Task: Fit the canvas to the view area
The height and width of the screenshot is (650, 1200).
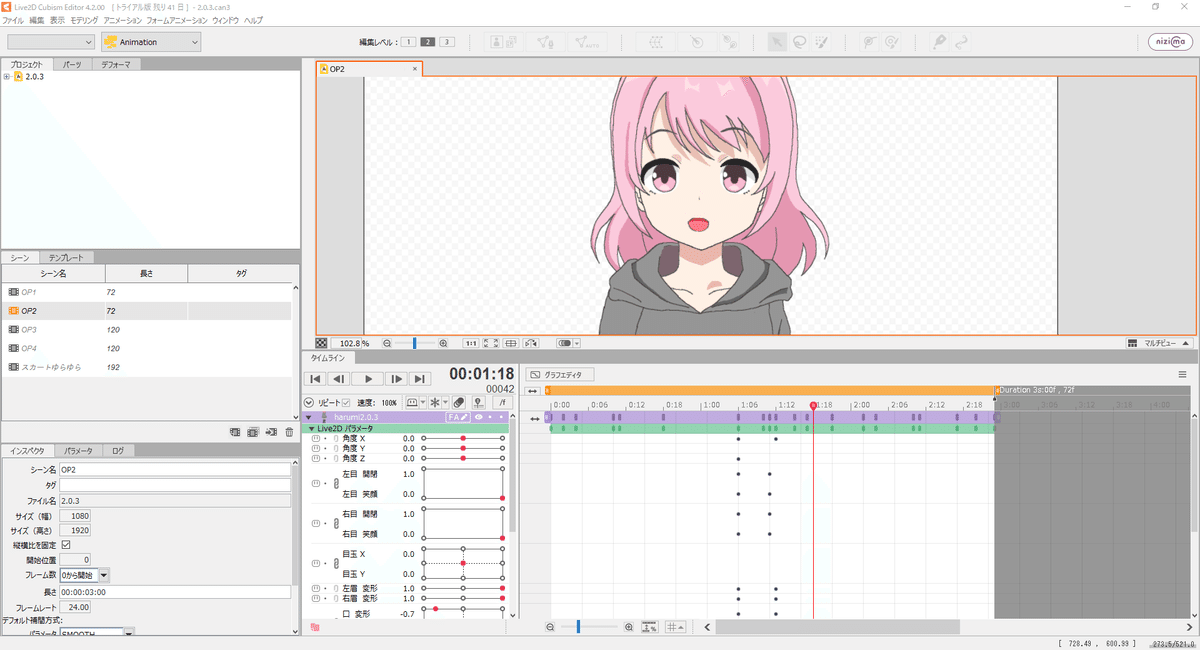Action: (x=491, y=343)
